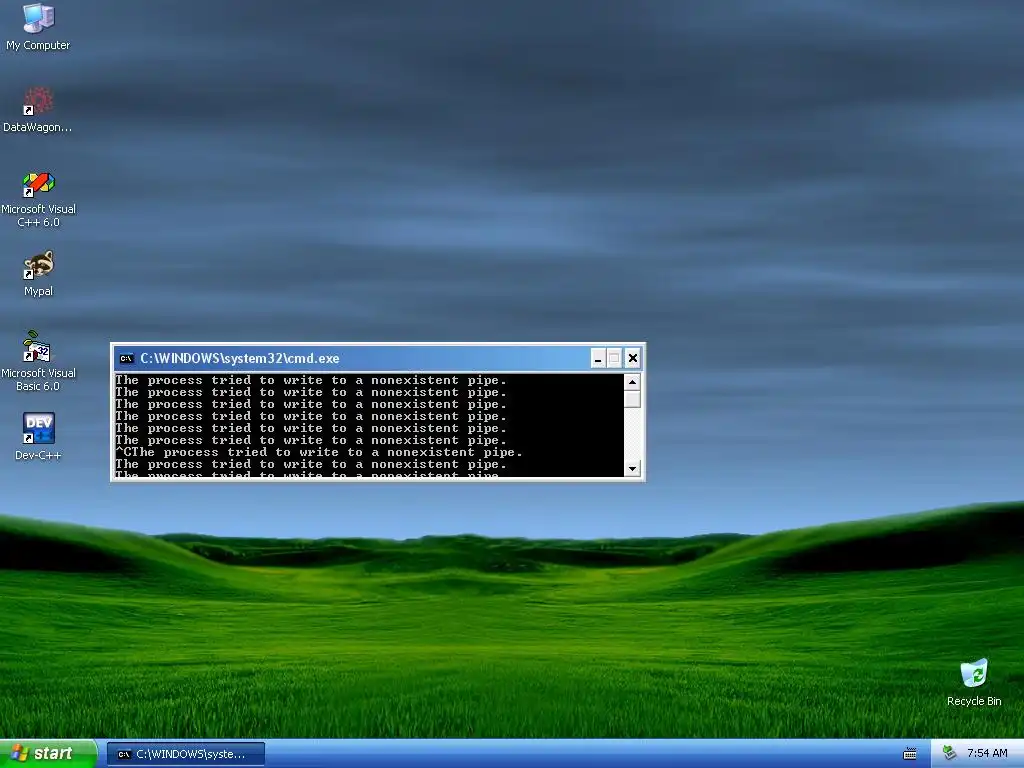Select the Dev-C++ desktop shortcut

click(38, 436)
